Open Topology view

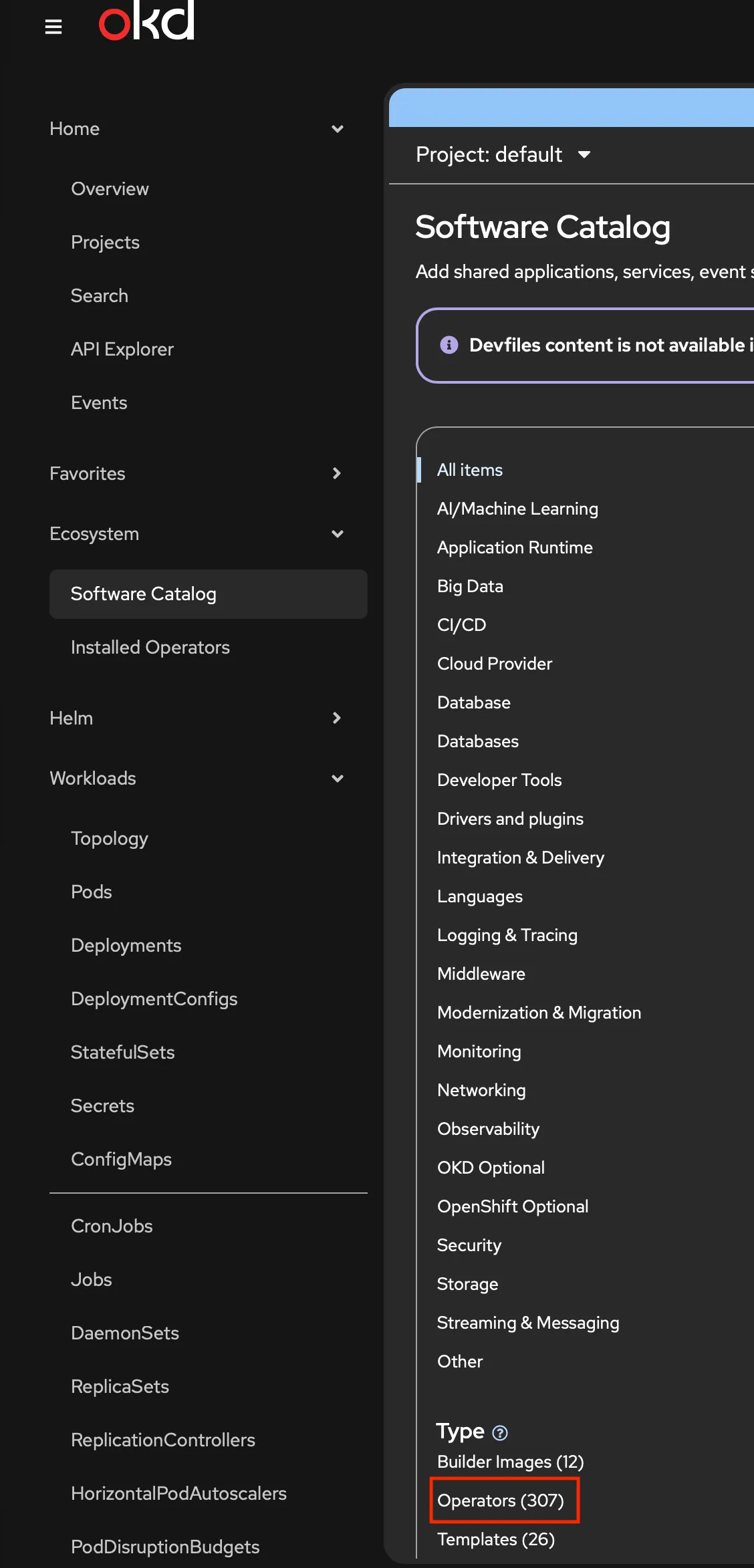[x=110, y=838]
